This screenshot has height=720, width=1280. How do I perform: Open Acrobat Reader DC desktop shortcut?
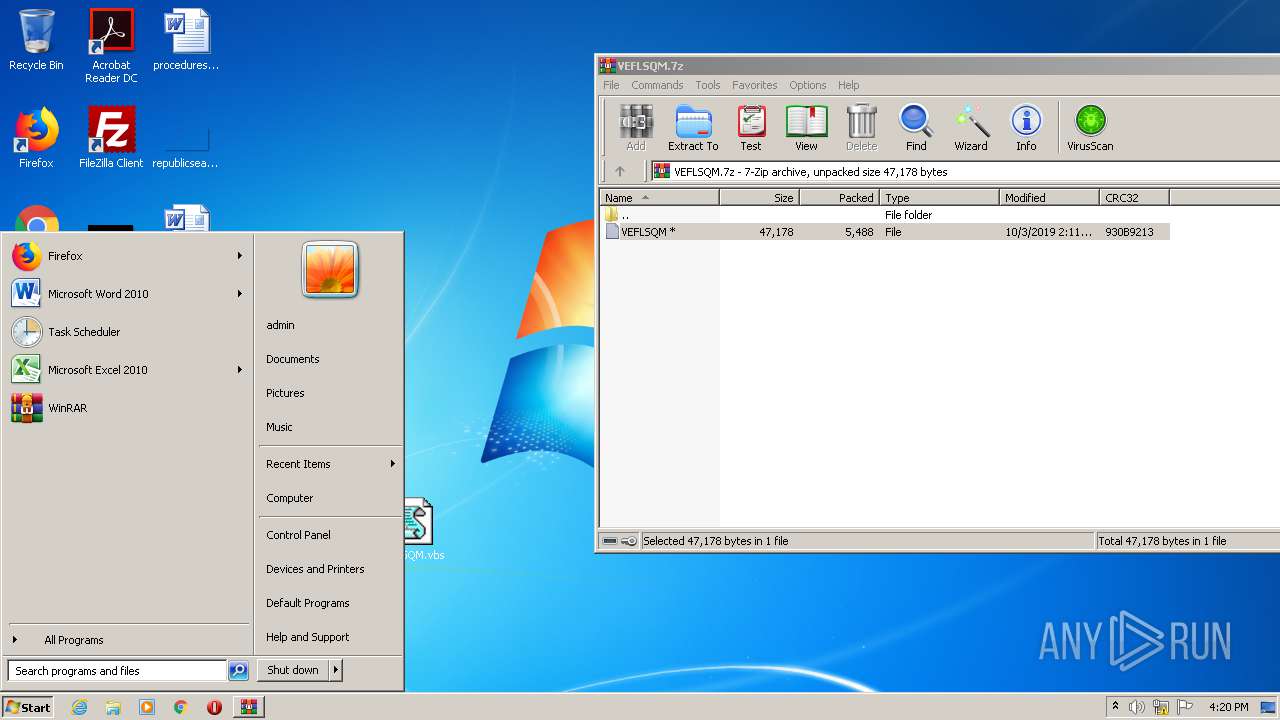[x=111, y=46]
